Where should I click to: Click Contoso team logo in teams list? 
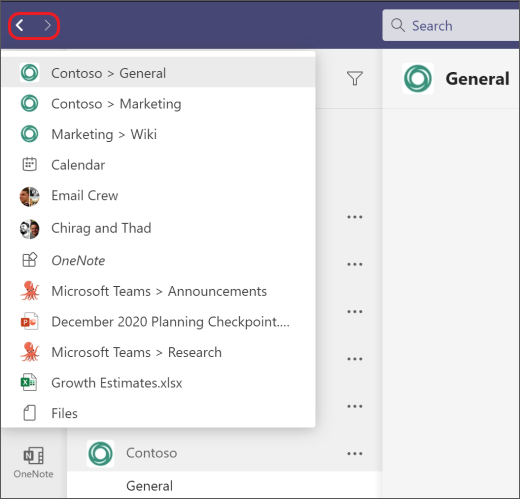(x=100, y=453)
